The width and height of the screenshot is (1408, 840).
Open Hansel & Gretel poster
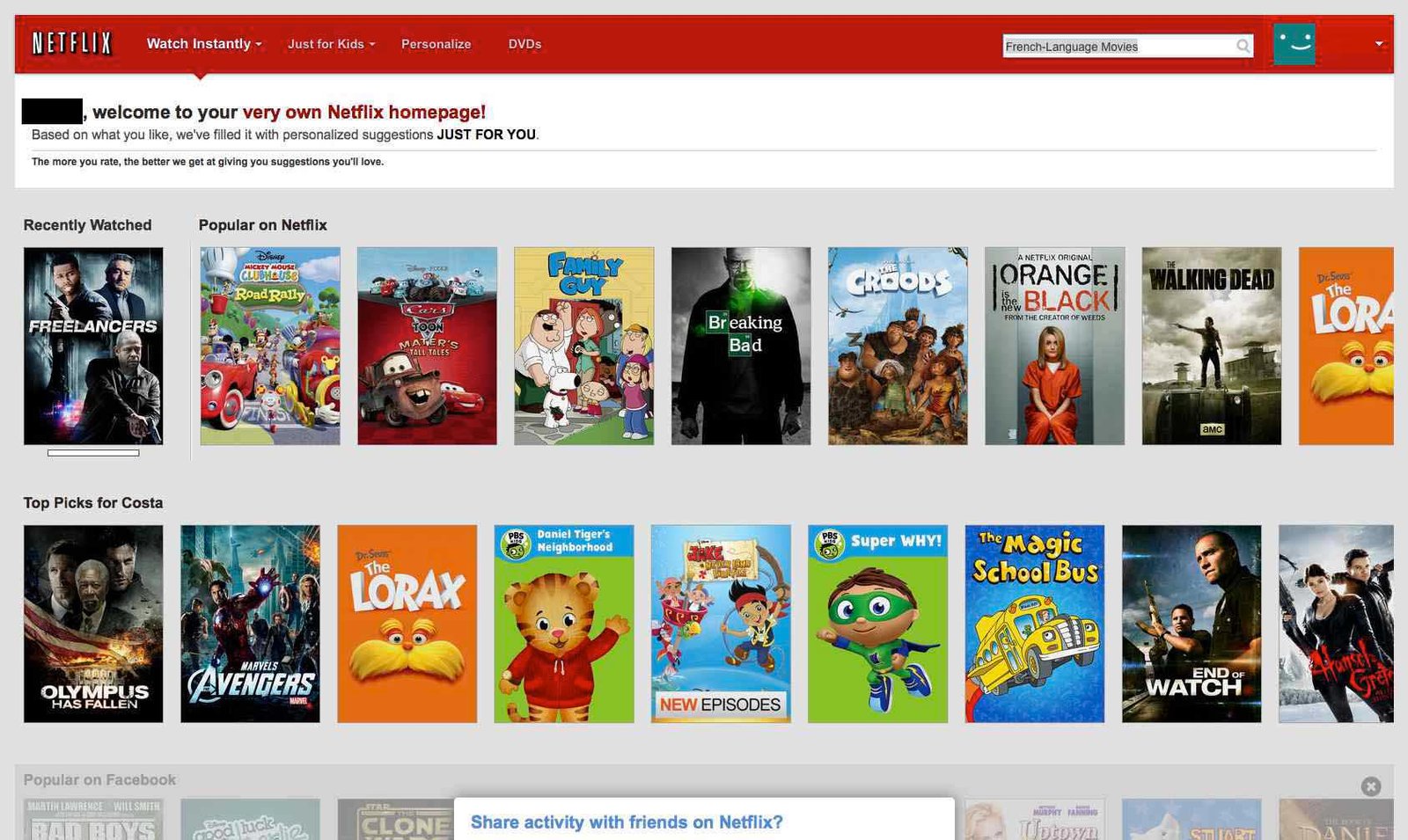point(1337,624)
